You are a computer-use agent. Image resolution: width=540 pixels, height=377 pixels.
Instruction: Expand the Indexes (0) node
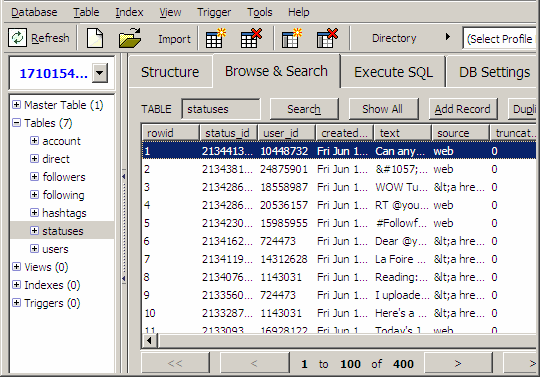(x=16, y=284)
